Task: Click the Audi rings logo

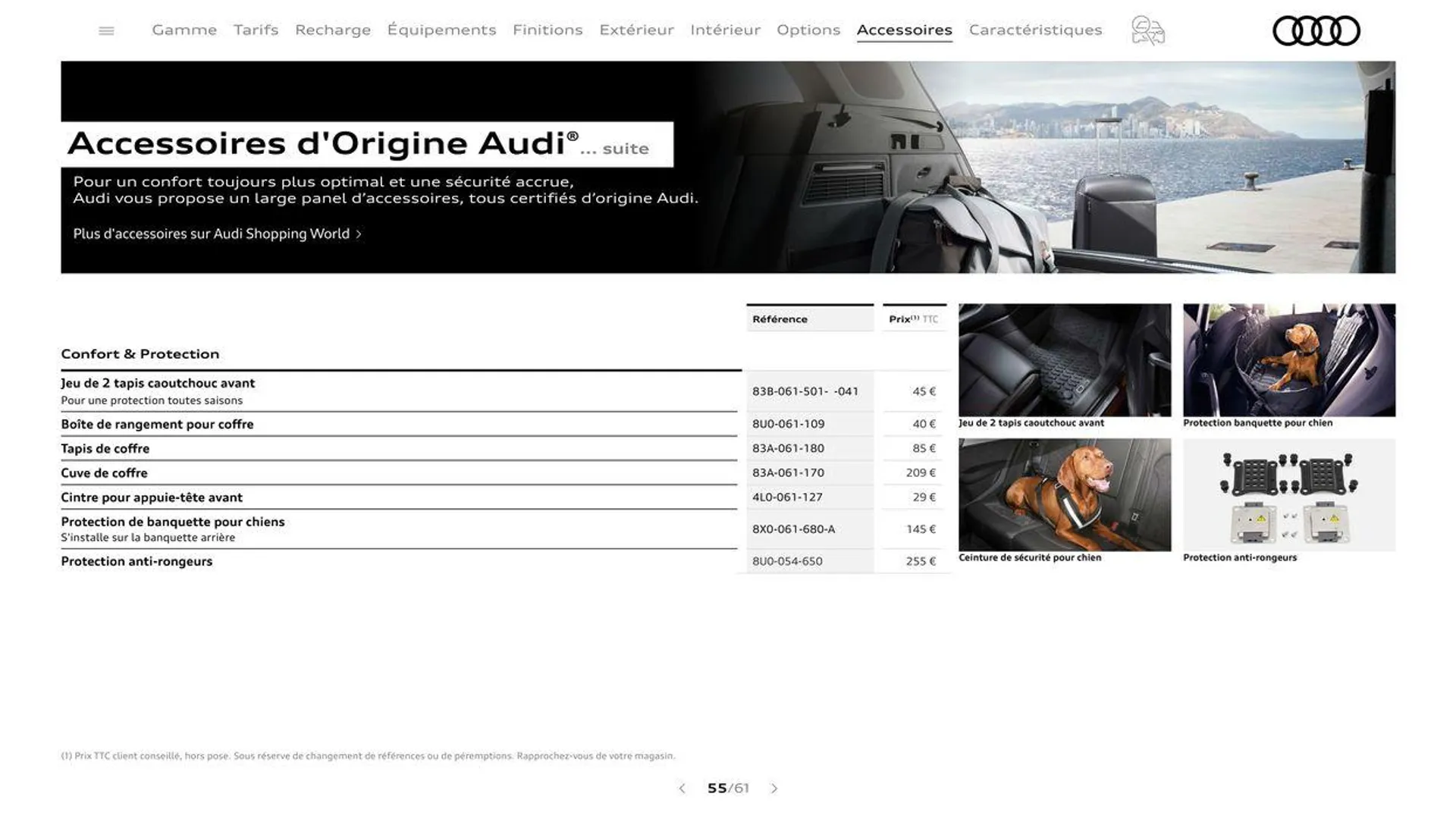Action: tap(1316, 31)
